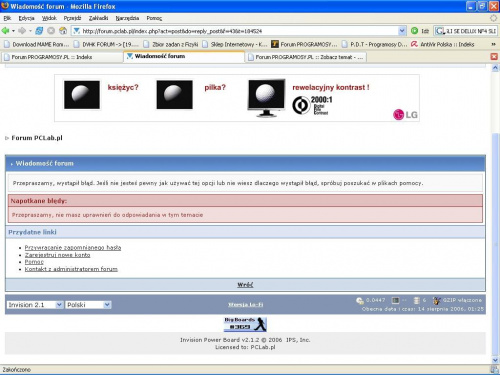This screenshot has width=500, height=375.
Task: Click the Forward arrow button
Action: click(x=22, y=31)
